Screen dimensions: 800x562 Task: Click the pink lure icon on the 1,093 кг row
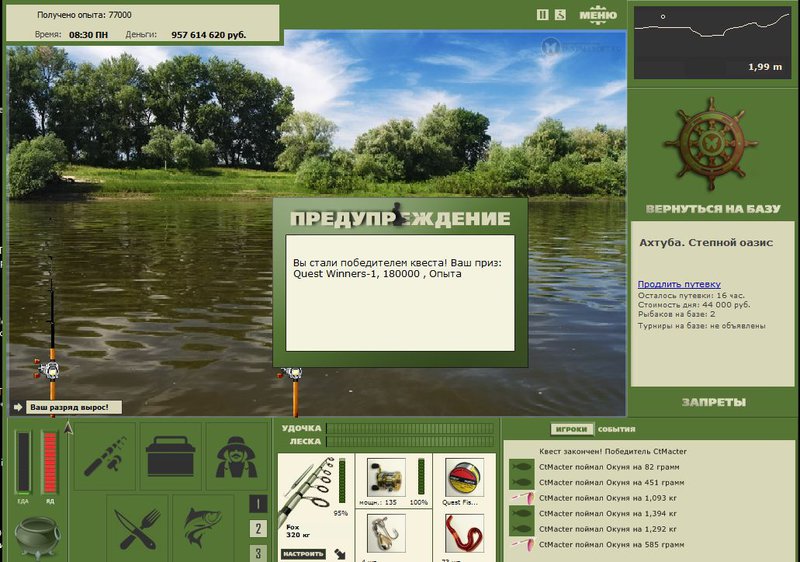point(523,498)
